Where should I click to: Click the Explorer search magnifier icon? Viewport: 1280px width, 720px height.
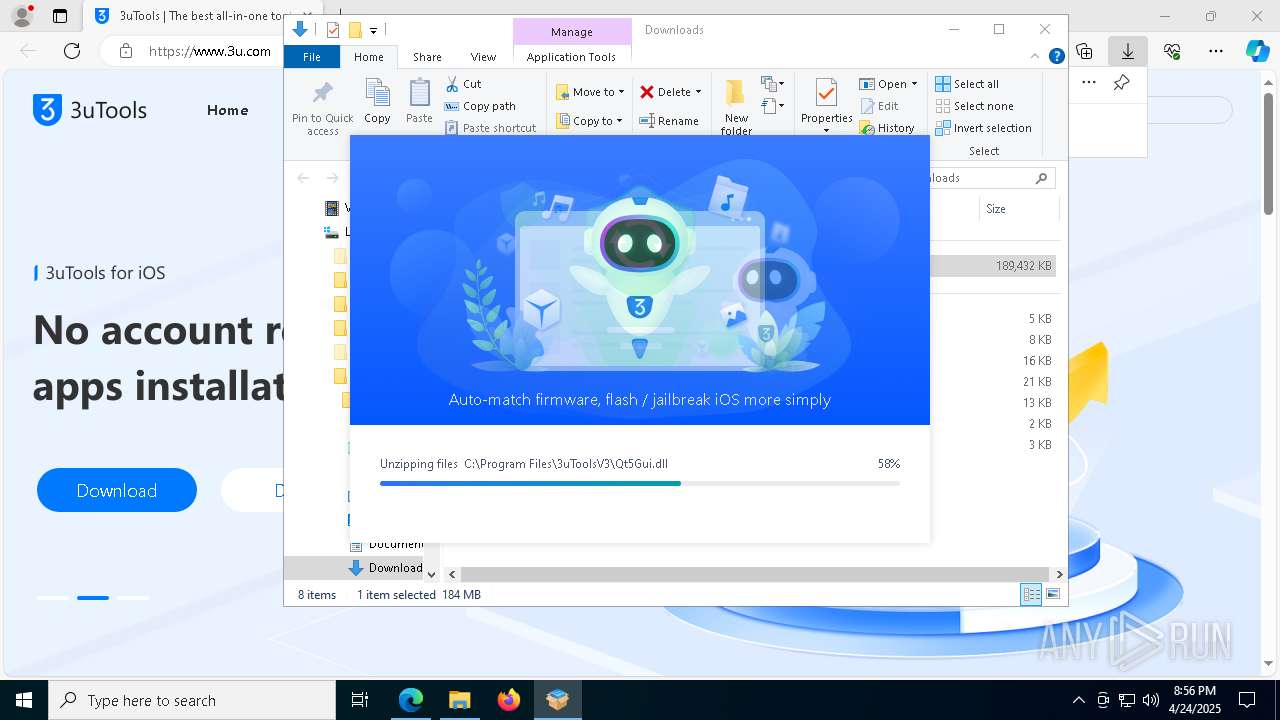[x=1041, y=178]
